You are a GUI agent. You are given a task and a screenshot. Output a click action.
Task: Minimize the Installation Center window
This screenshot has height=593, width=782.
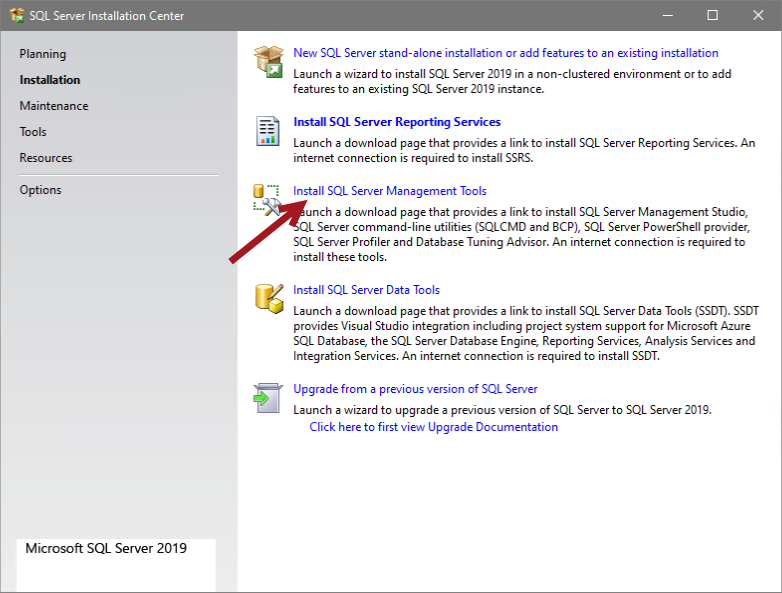point(668,15)
